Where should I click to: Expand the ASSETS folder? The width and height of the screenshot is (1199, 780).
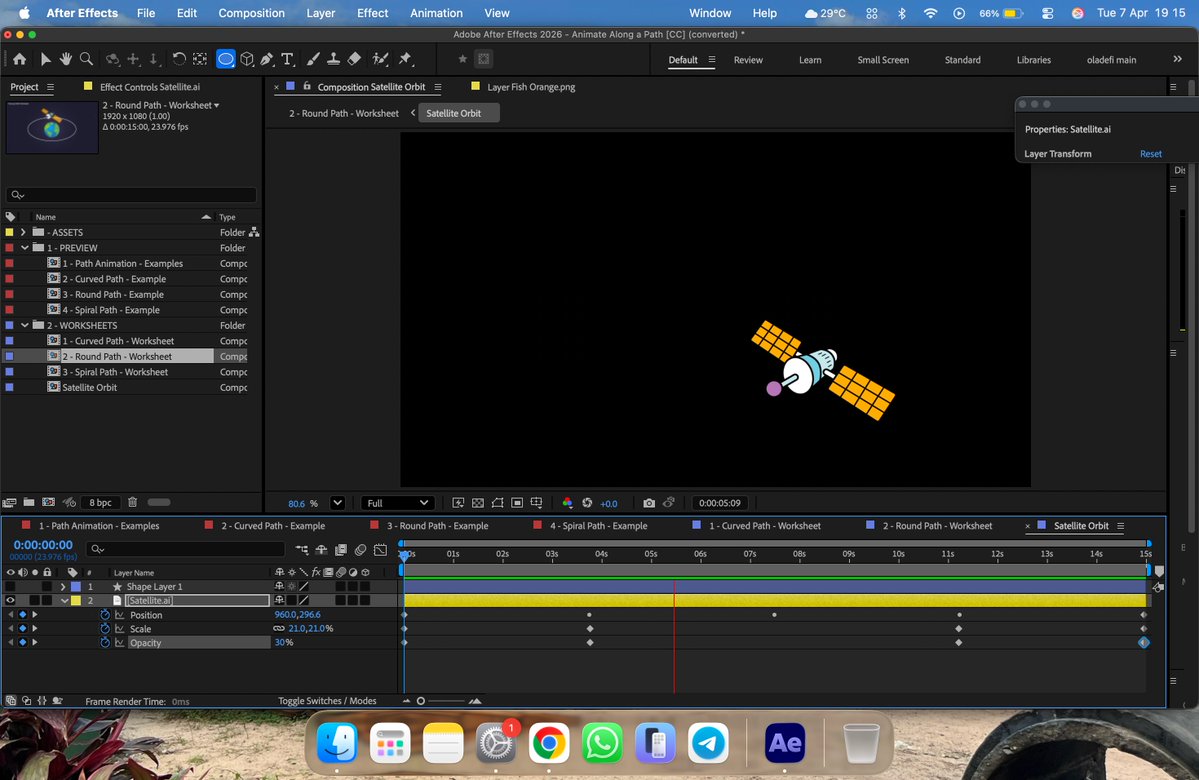tap(23, 232)
